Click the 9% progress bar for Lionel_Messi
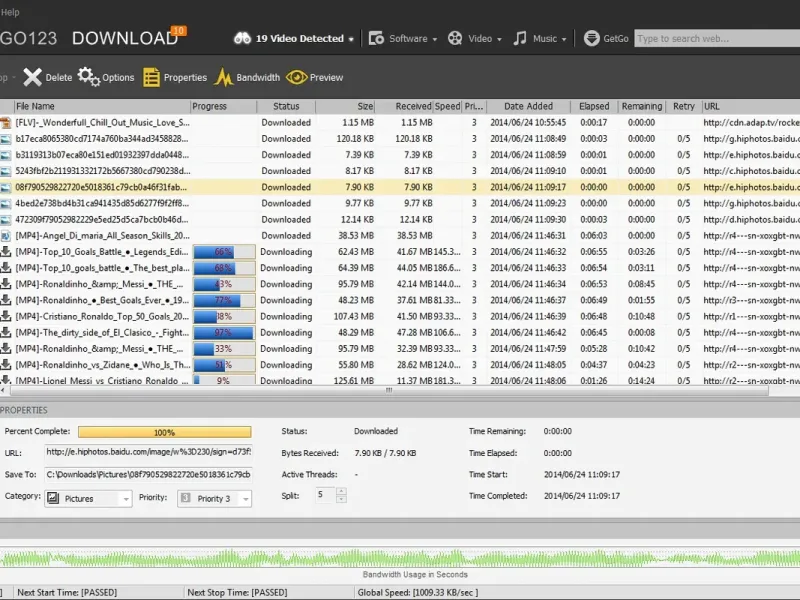 pyautogui.click(x=224, y=380)
